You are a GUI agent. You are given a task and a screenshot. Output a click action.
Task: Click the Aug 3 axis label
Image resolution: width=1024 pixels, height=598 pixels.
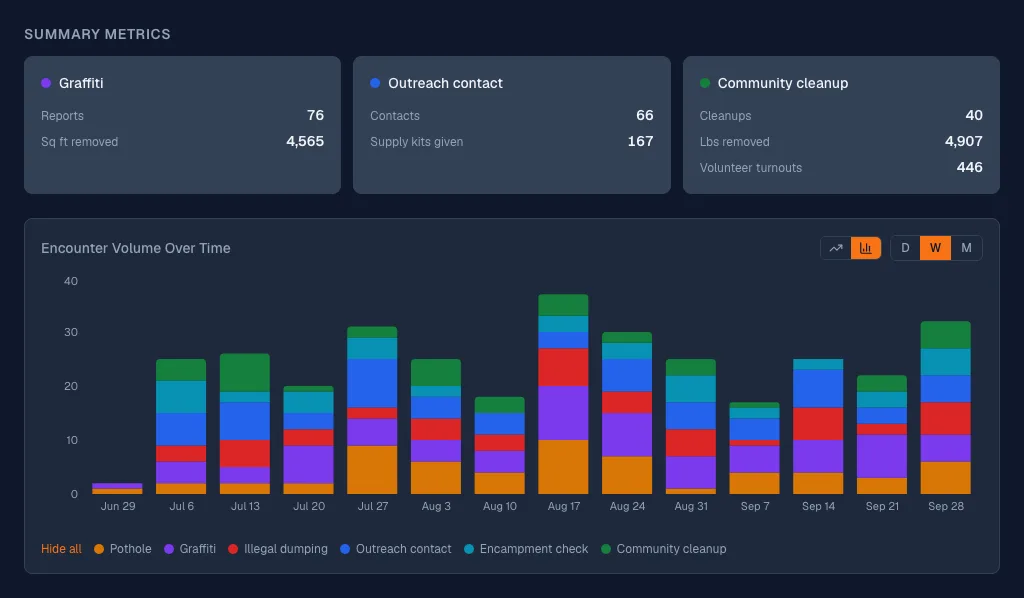(x=436, y=506)
